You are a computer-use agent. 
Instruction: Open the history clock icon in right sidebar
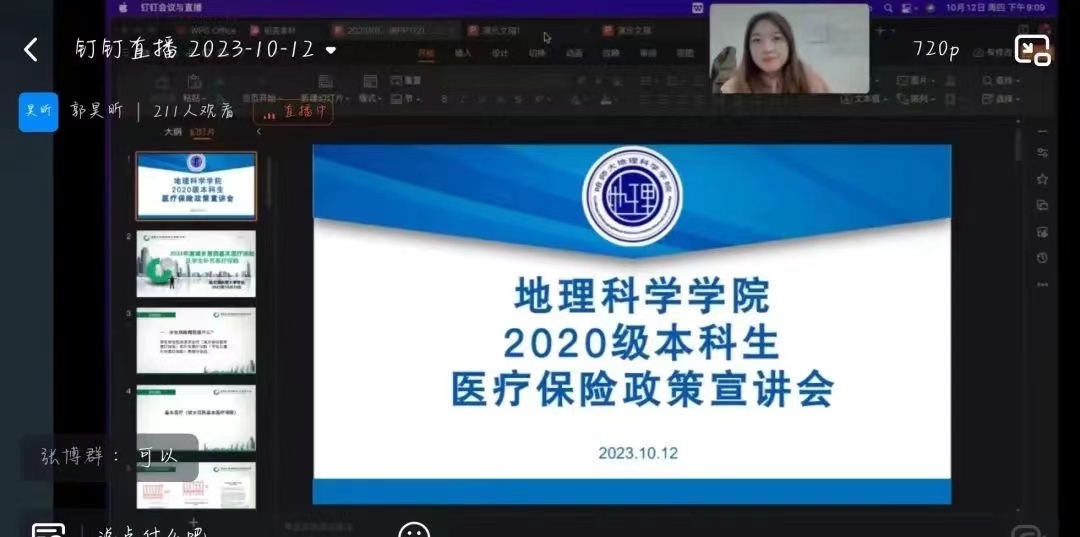(x=1042, y=258)
